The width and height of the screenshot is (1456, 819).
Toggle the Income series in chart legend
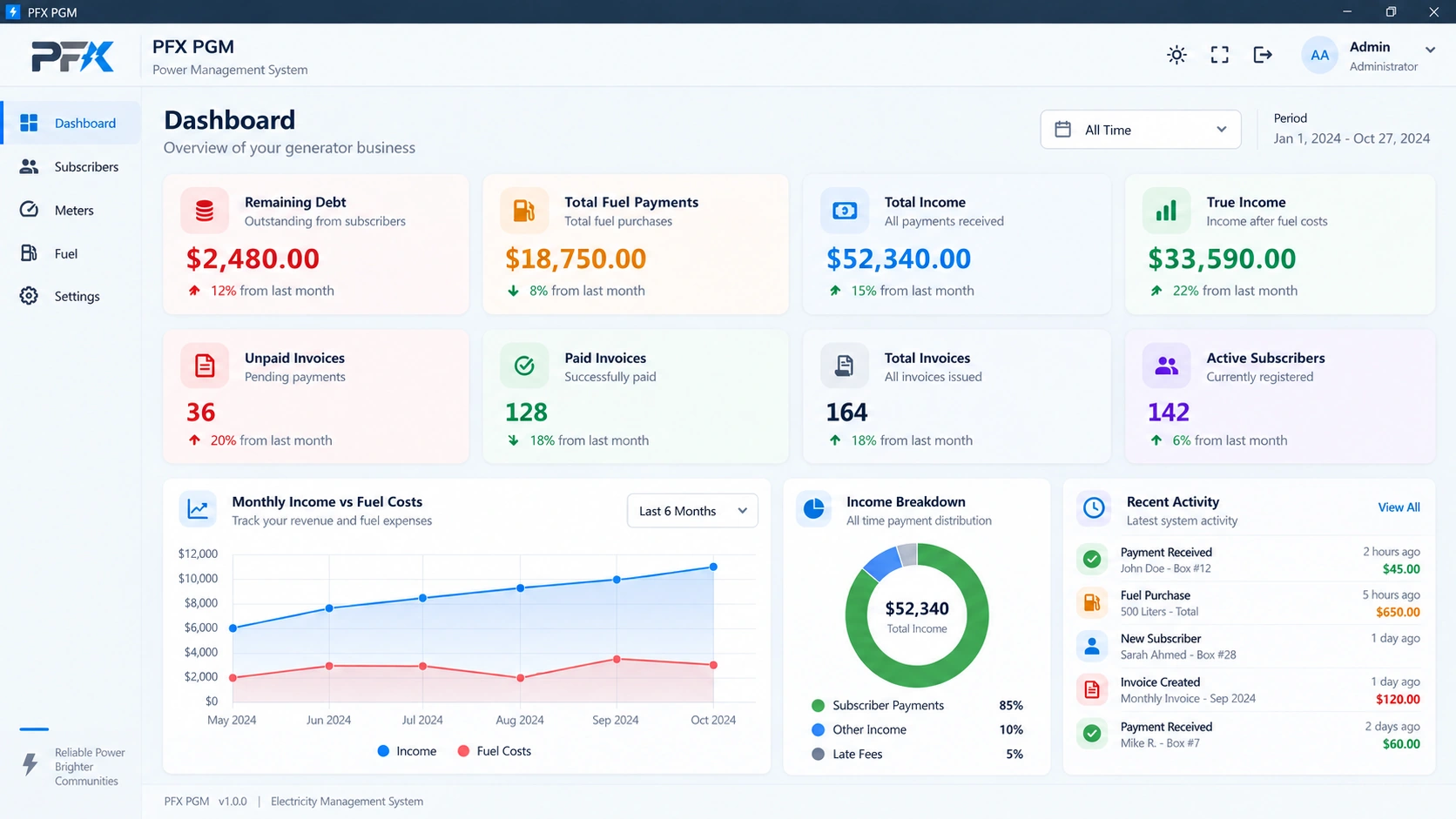407,751
